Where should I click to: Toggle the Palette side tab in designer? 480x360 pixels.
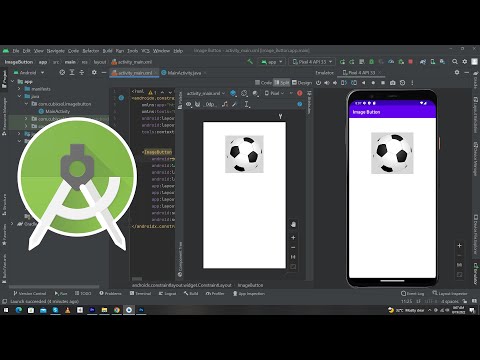tap(180, 100)
